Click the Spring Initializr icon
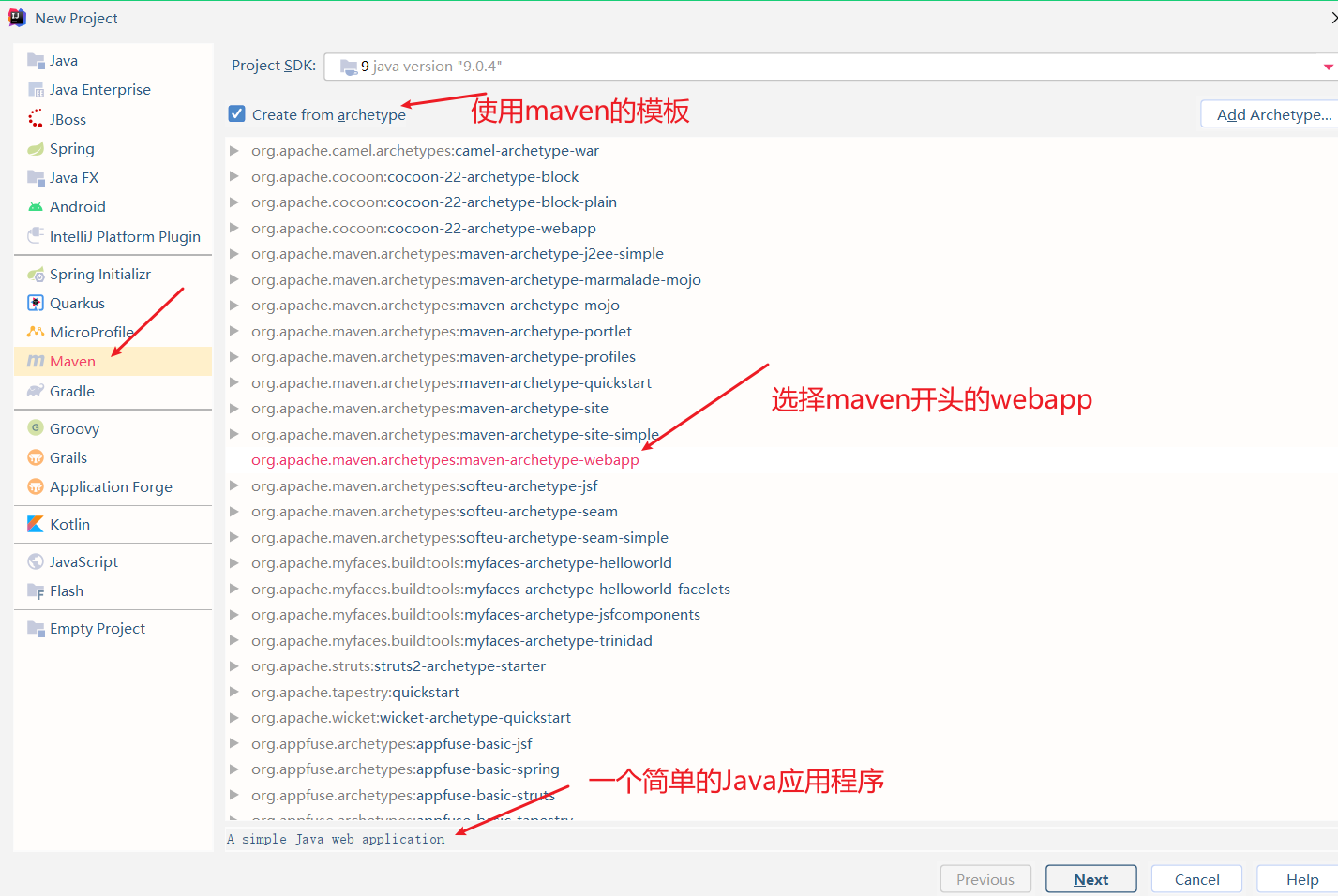 tap(36, 274)
